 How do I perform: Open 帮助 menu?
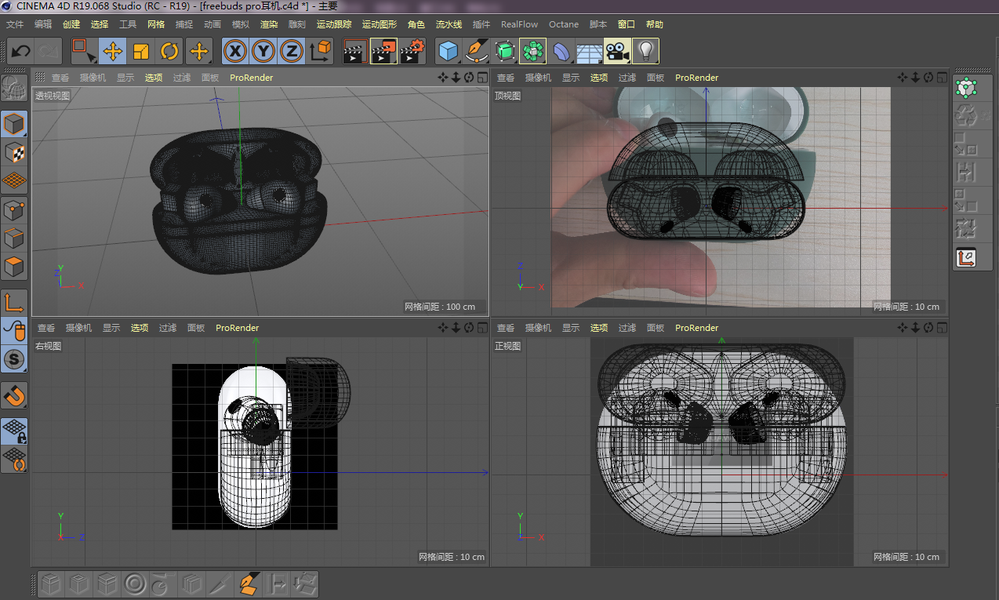[654, 24]
